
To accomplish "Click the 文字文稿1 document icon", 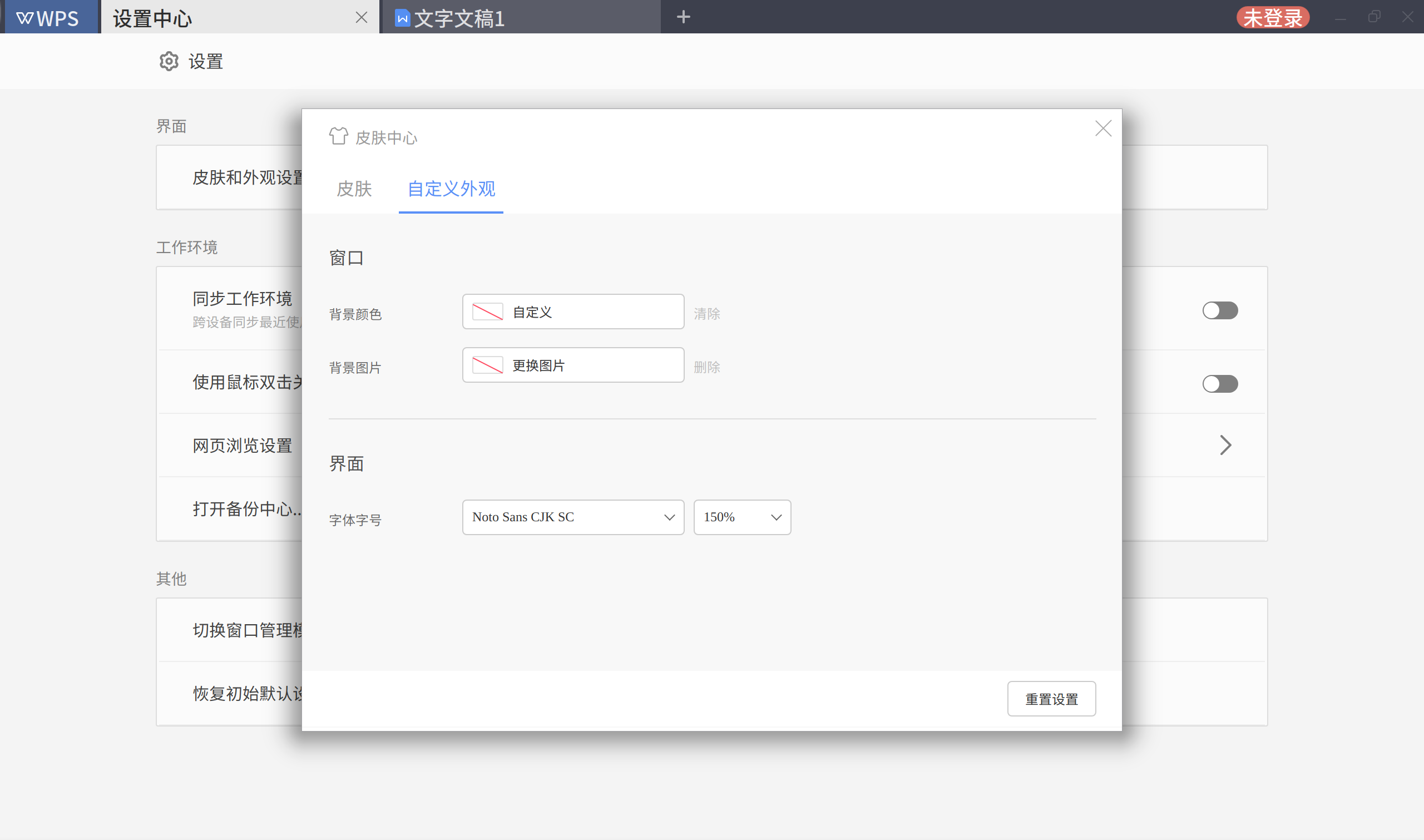I will pos(402,18).
